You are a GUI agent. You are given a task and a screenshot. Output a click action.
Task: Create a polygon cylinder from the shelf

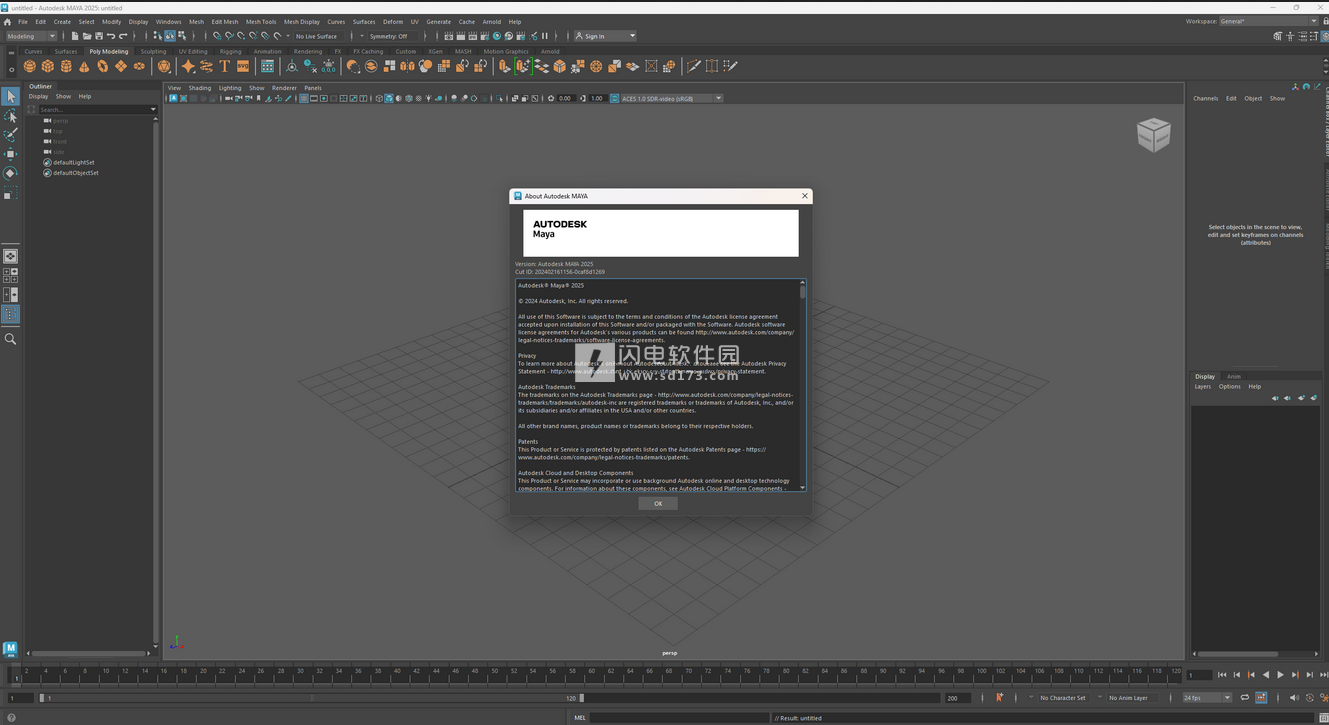pos(66,66)
